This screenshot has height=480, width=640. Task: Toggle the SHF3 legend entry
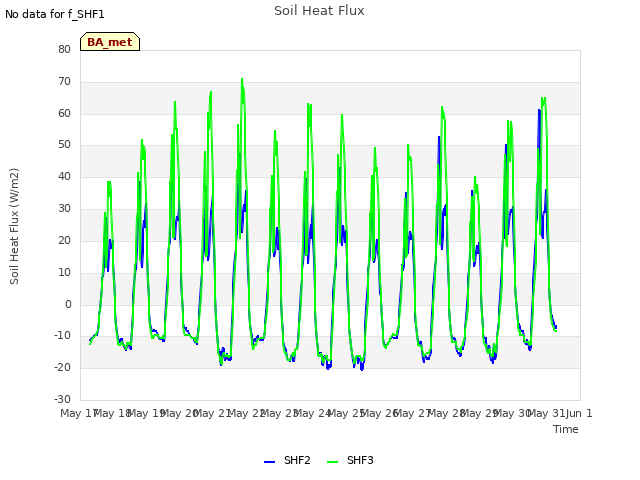click(x=350, y=460)
